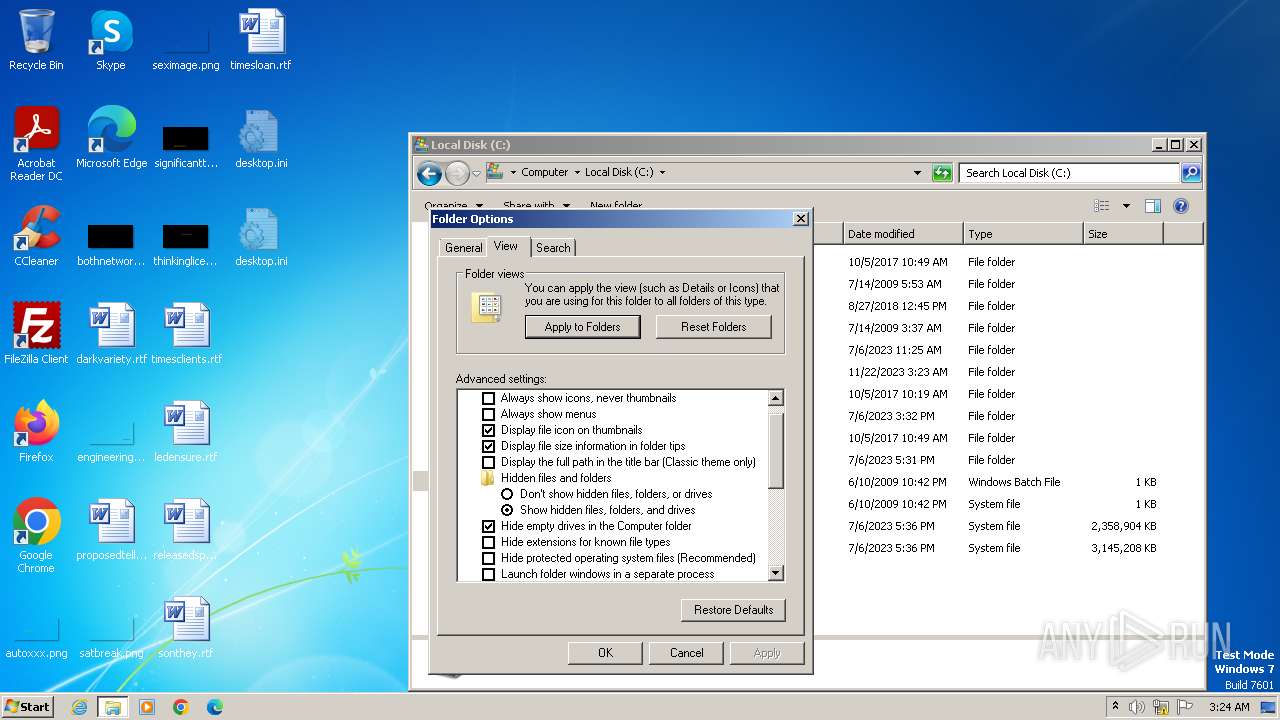Check Launch folder windows in separate process
The height and width of the screenshot is (720, 1280).
pos(488,574)
